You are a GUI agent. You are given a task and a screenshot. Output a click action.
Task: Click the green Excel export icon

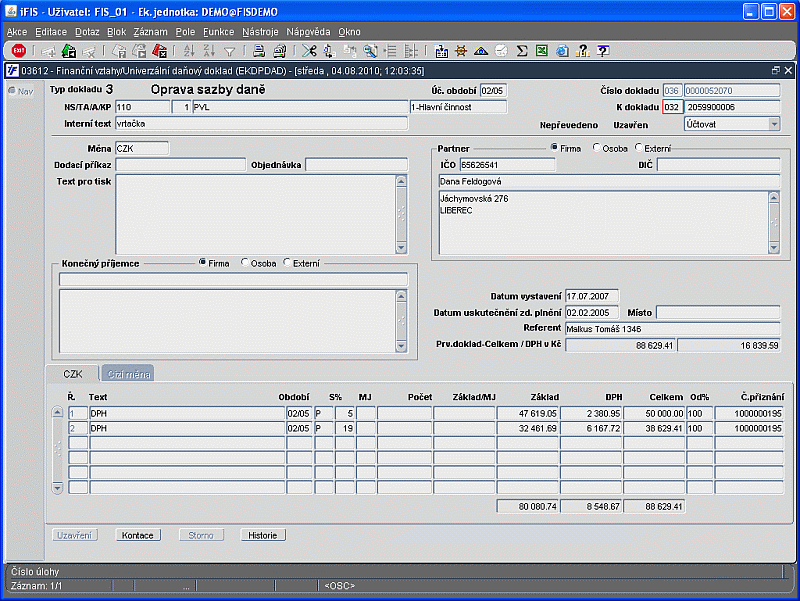[541, 51]
